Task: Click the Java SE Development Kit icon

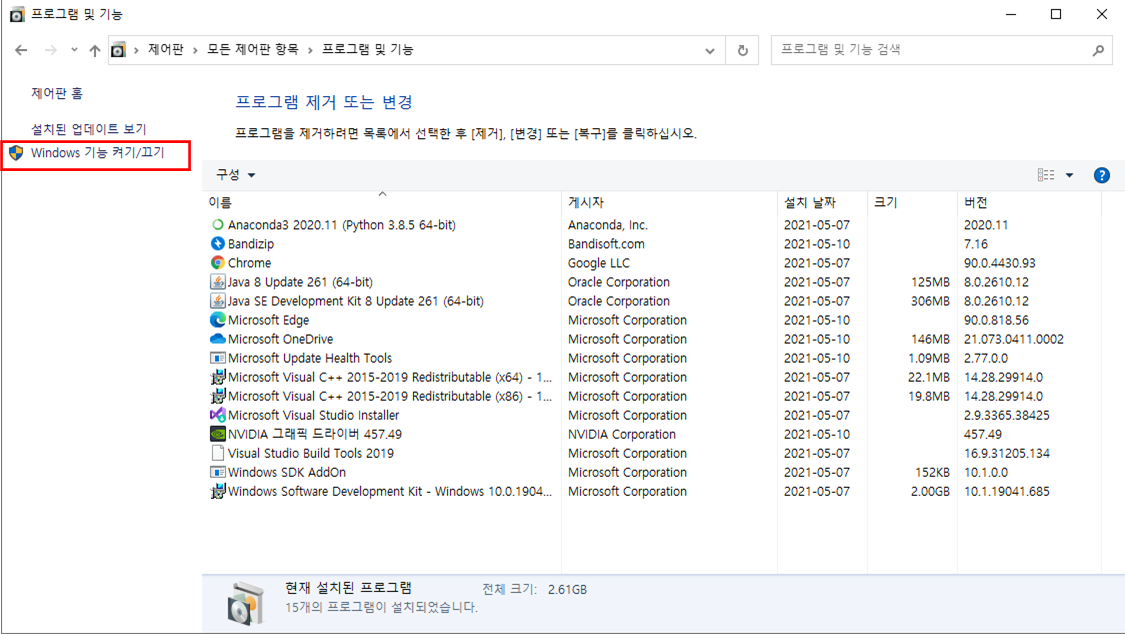Action: [x=217, y=301]
